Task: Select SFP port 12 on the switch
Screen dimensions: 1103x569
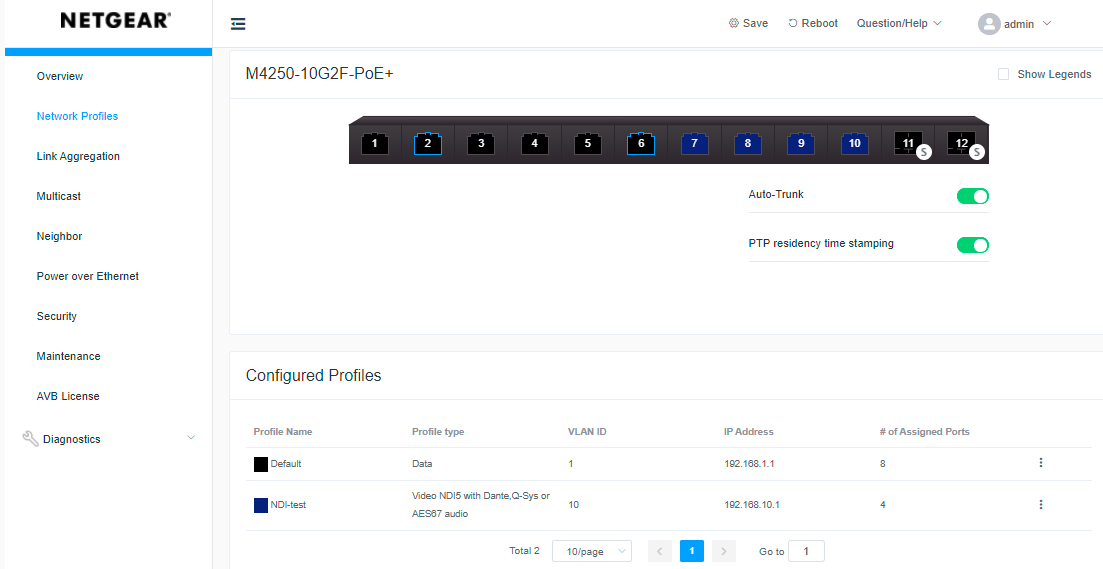Action: (x=962, y=143)
